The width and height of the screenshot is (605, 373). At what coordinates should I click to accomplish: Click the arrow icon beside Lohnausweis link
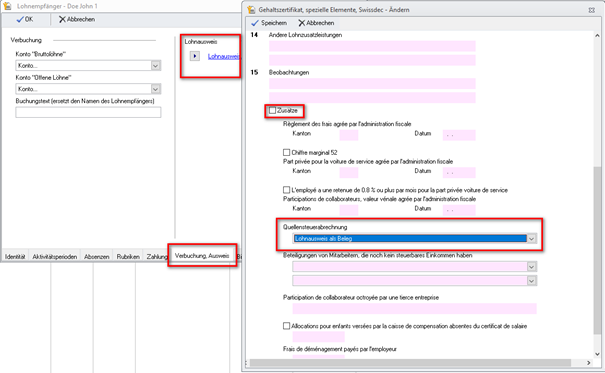click(x=194, y=56)
